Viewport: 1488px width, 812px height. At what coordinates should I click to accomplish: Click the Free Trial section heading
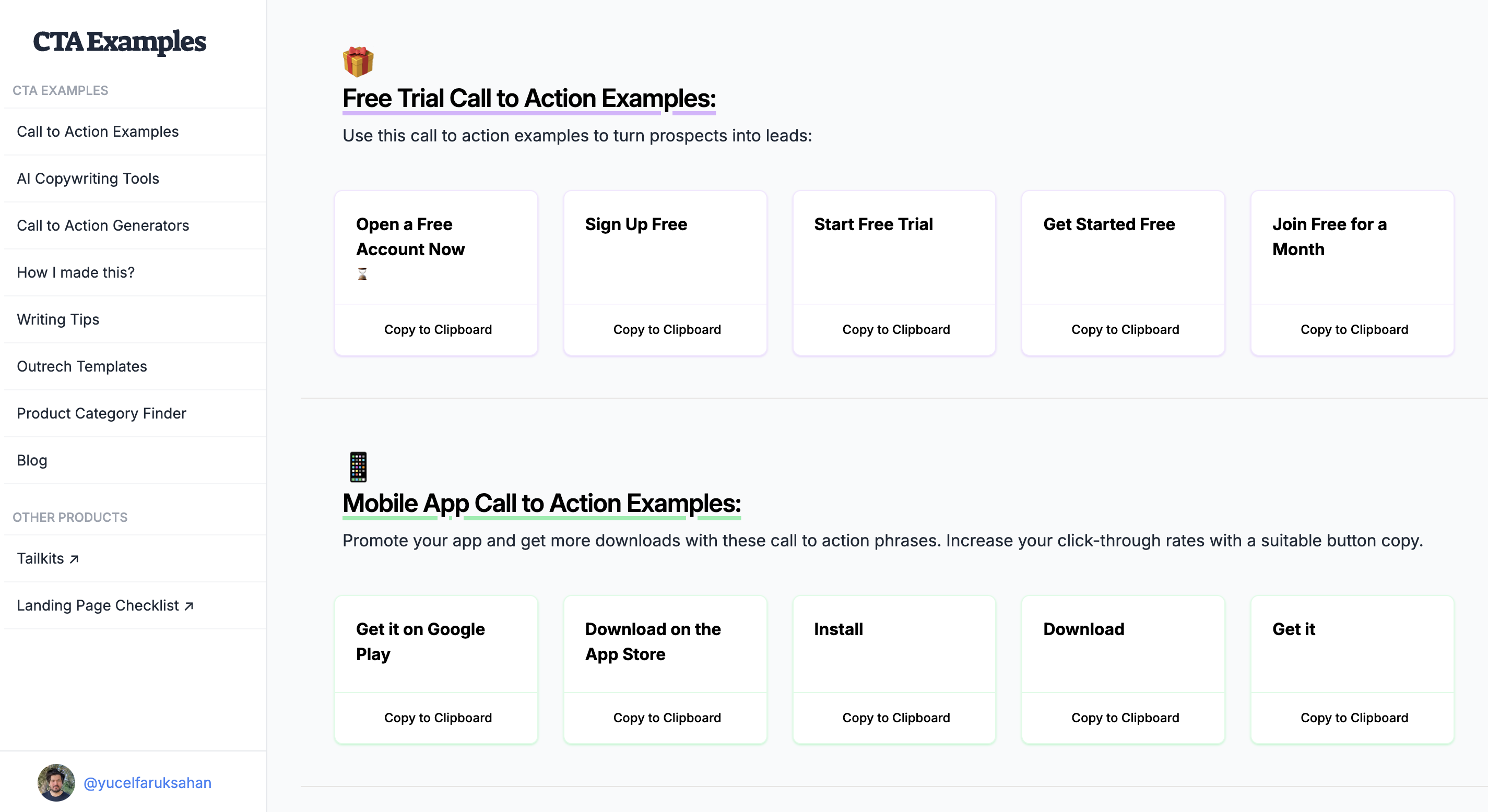point(528,99)
